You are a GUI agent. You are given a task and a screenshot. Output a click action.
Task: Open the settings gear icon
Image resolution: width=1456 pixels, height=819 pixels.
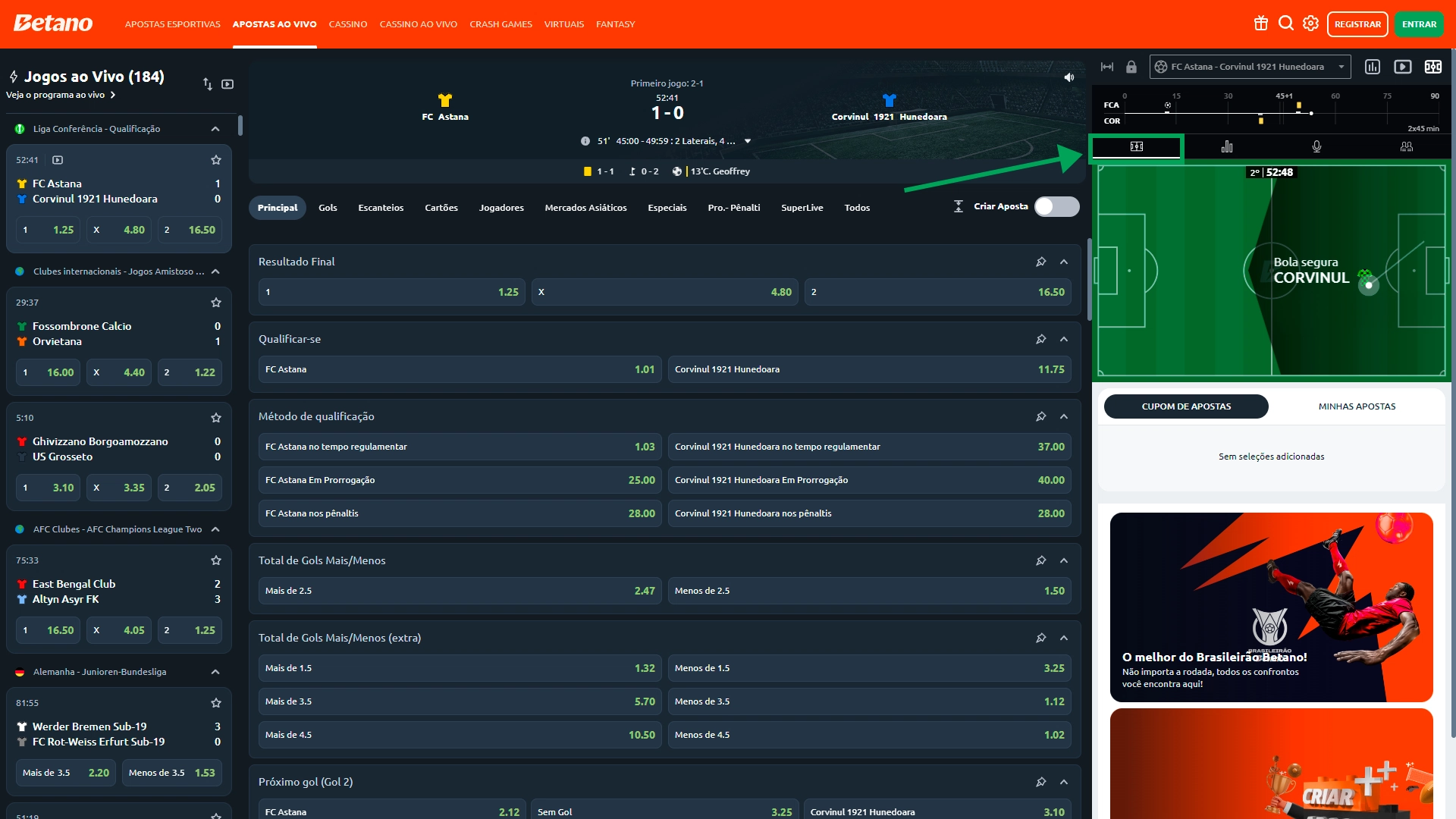[x=1310, y=24]
